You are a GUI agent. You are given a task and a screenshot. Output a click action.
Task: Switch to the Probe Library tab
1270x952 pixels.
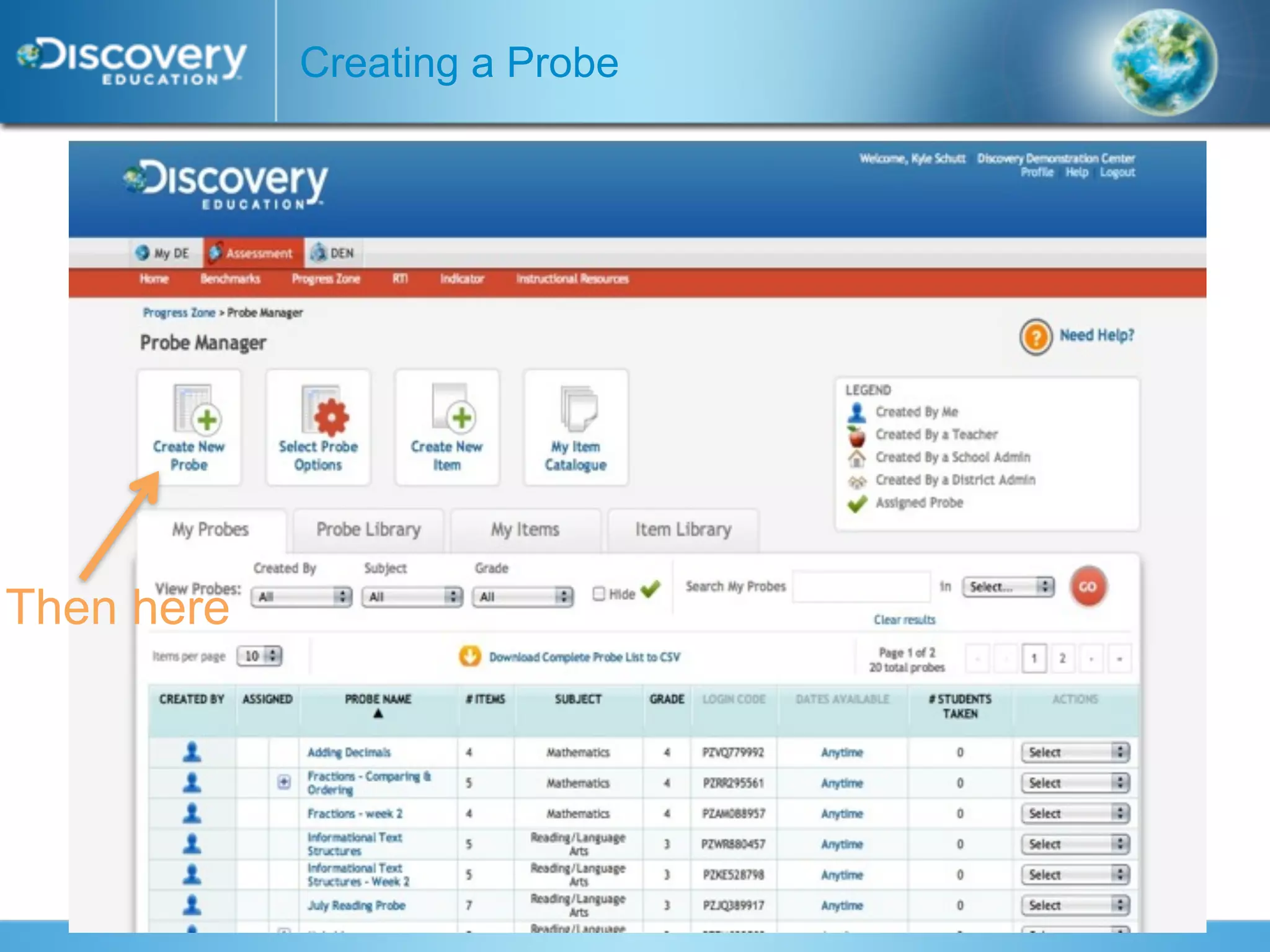tap(368, 530)
